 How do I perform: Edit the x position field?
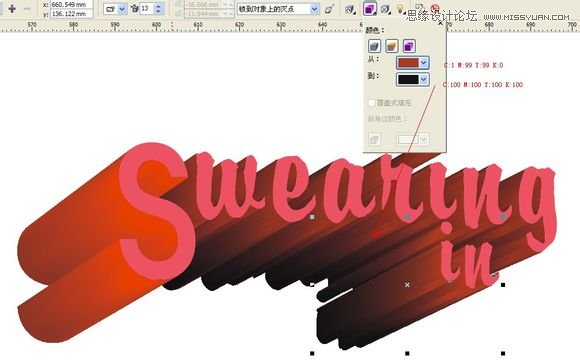coord(71,5)
